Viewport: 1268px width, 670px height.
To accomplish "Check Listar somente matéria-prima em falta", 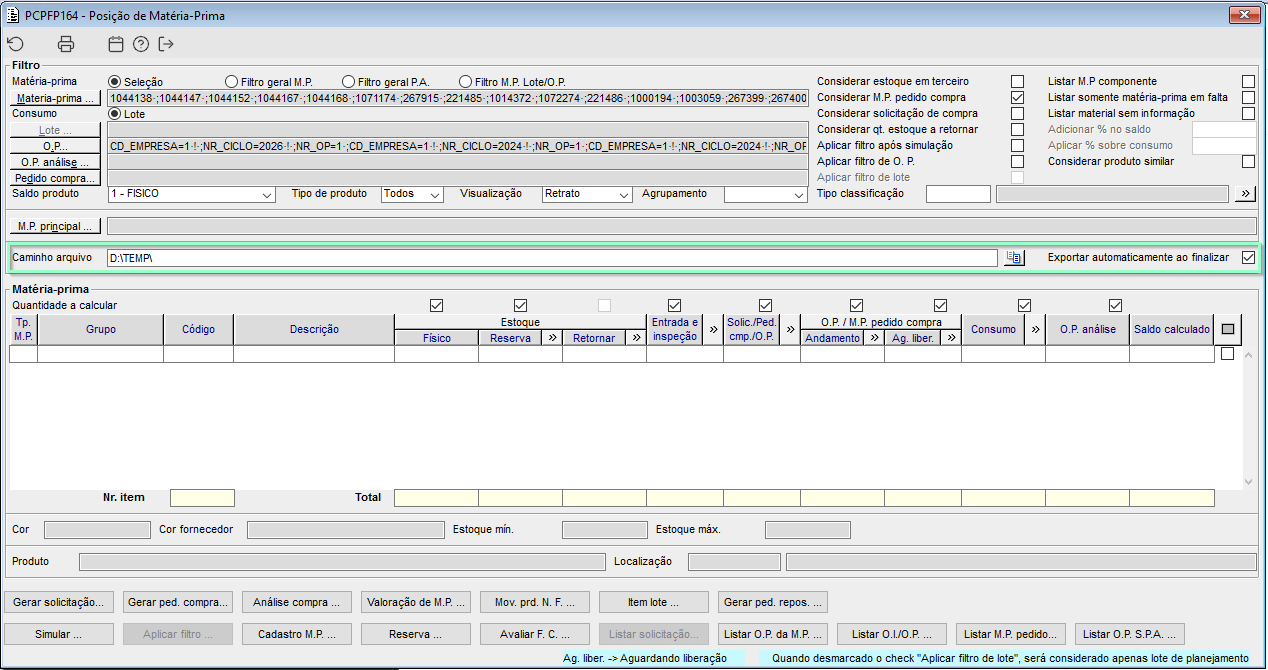I will click(x=1248, y=97).
